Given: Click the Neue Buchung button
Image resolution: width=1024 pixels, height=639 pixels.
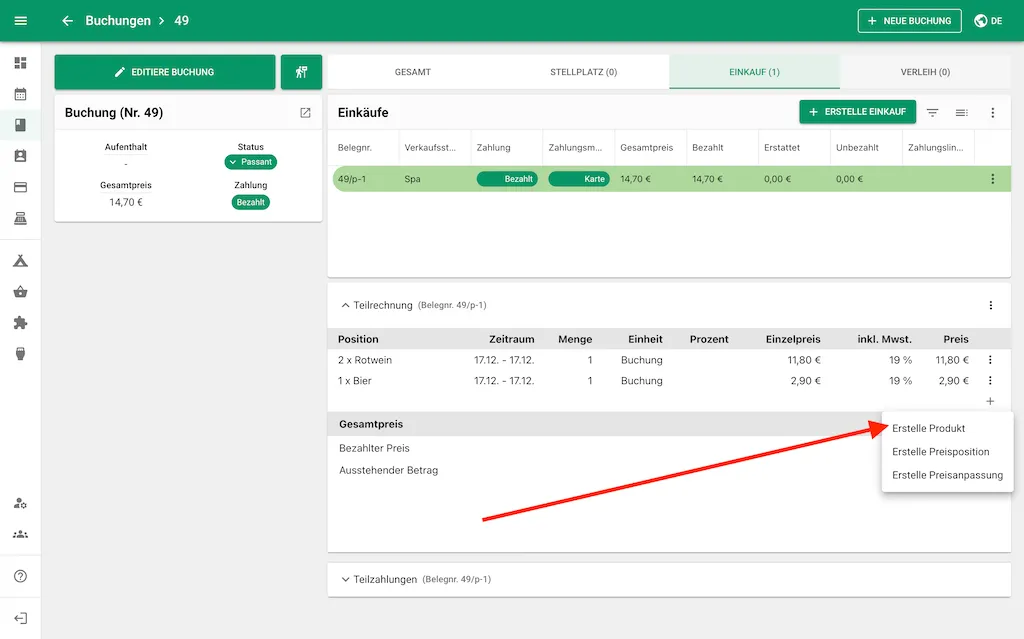Looking at the screenshot, I should click(x=909, y=21).
